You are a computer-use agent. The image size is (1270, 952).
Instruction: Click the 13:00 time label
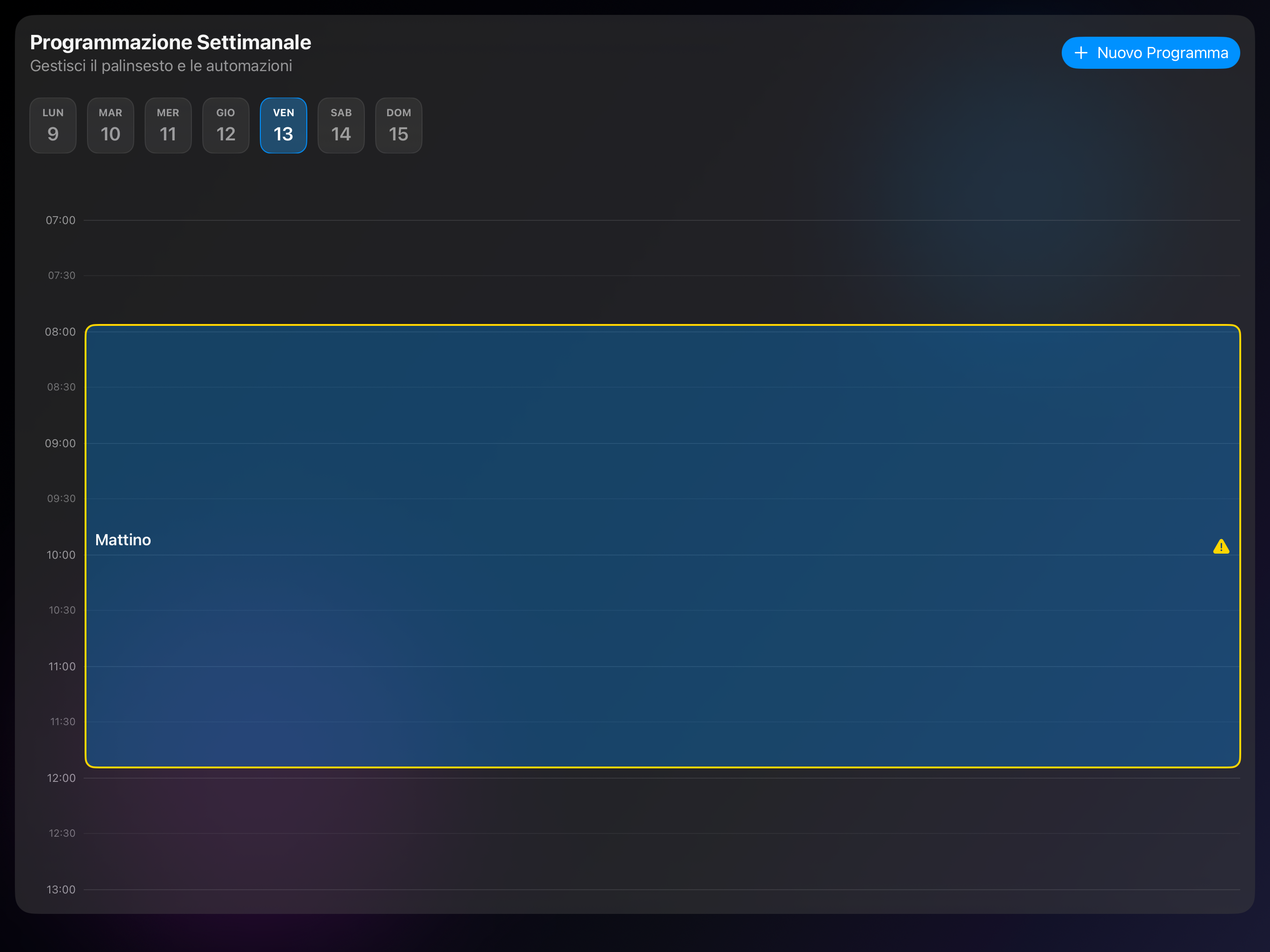[x=61, y=889]
